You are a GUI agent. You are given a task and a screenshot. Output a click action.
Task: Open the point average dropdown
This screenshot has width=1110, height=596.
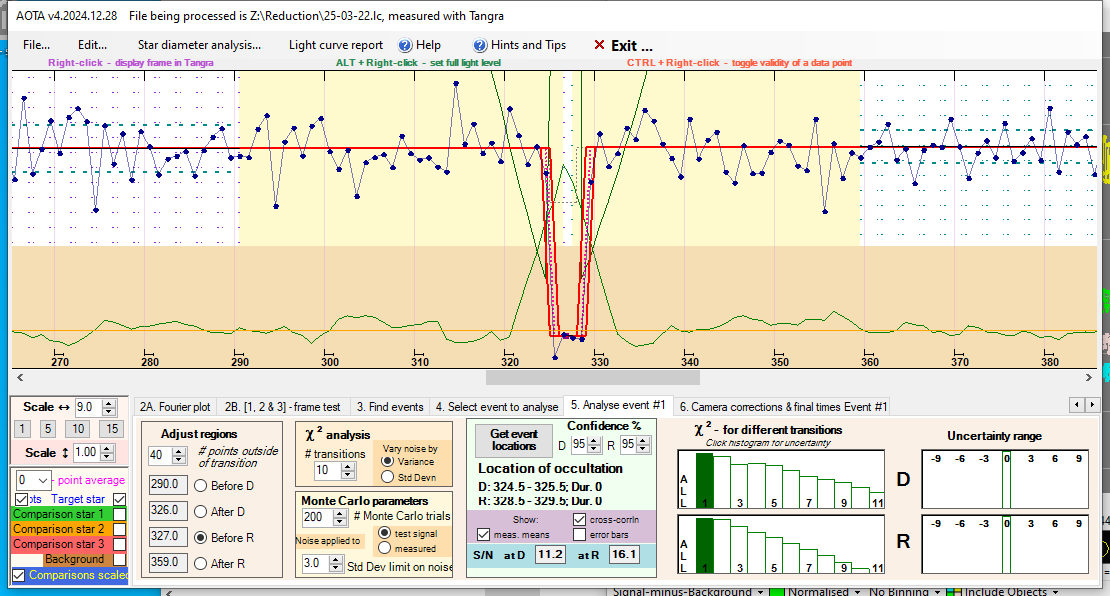click(x=42, y=480)
